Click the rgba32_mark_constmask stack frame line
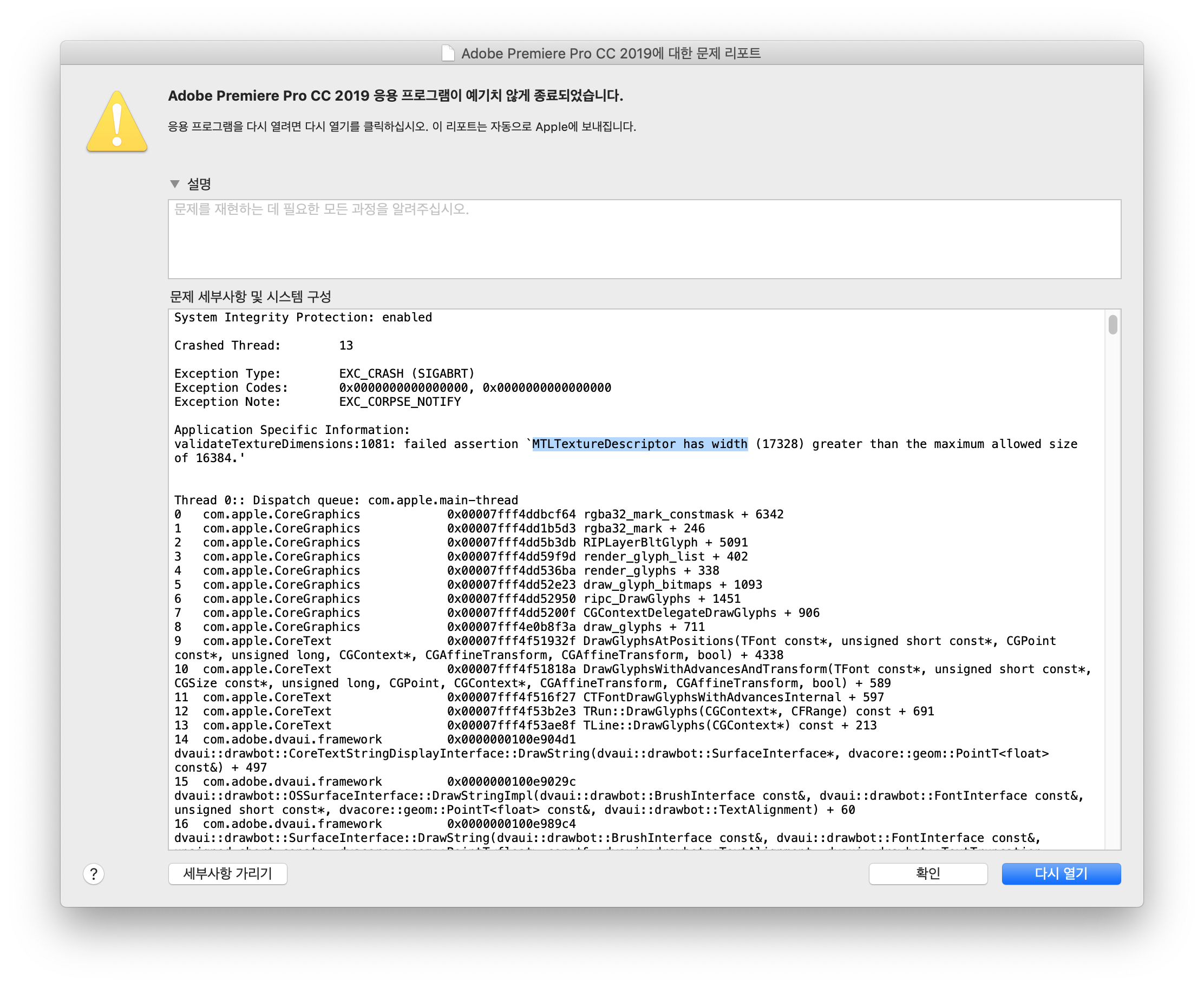1204x987 pixels. point(479,515)
